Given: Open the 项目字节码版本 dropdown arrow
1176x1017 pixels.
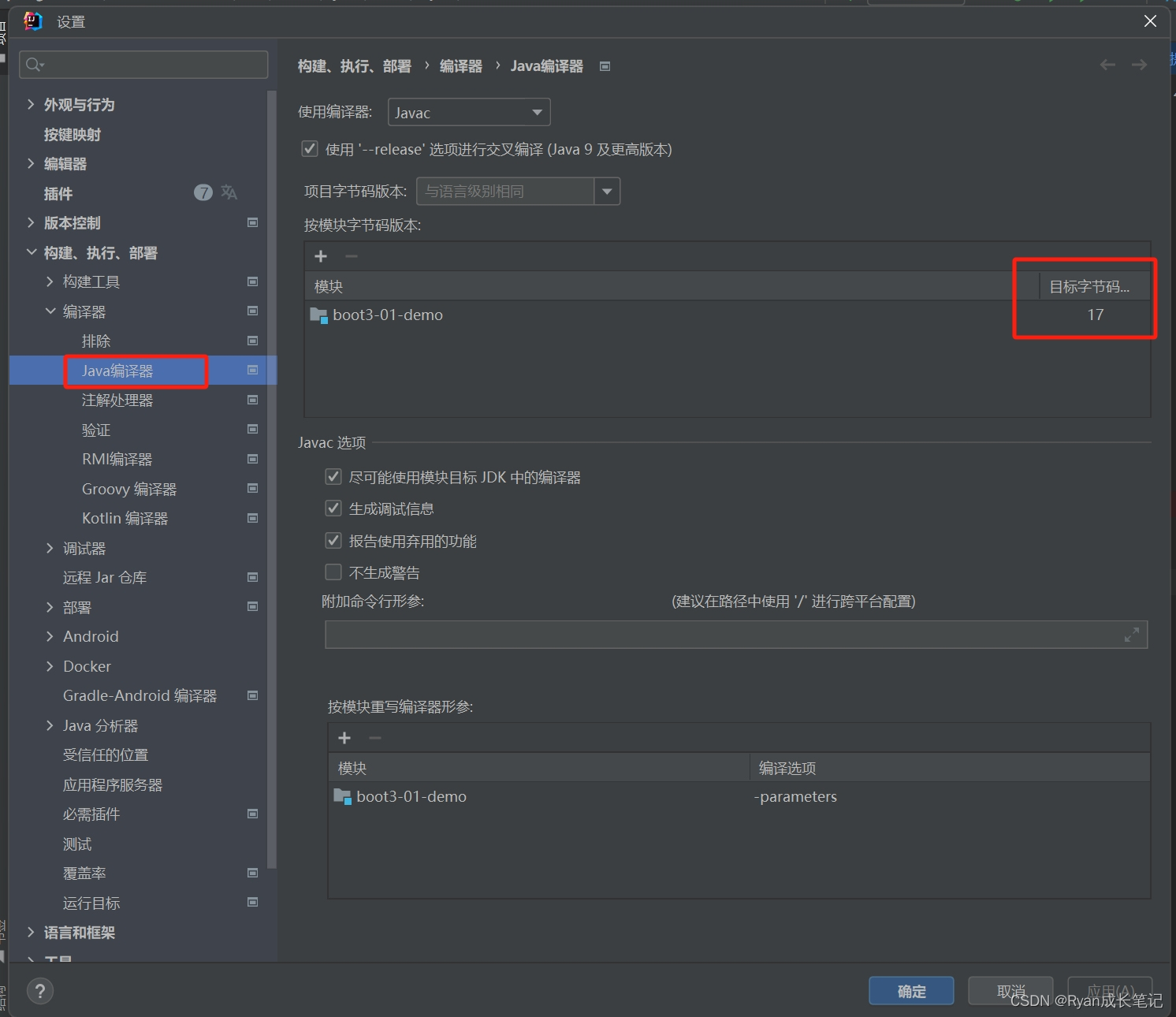Looking at the screenshot, I should click(x=607, y=191).
